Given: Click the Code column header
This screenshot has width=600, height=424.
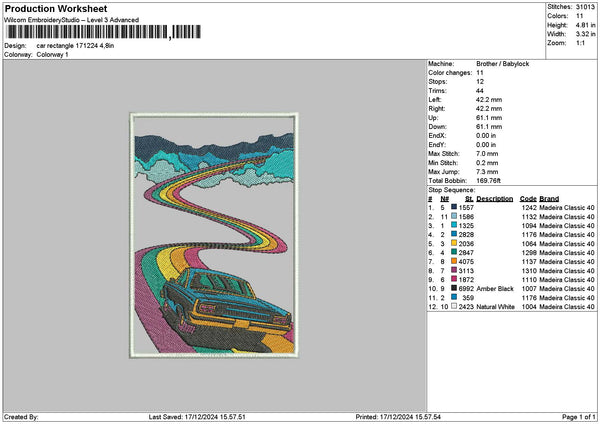Looking at the screenshot, I should [x=528, y=198].
